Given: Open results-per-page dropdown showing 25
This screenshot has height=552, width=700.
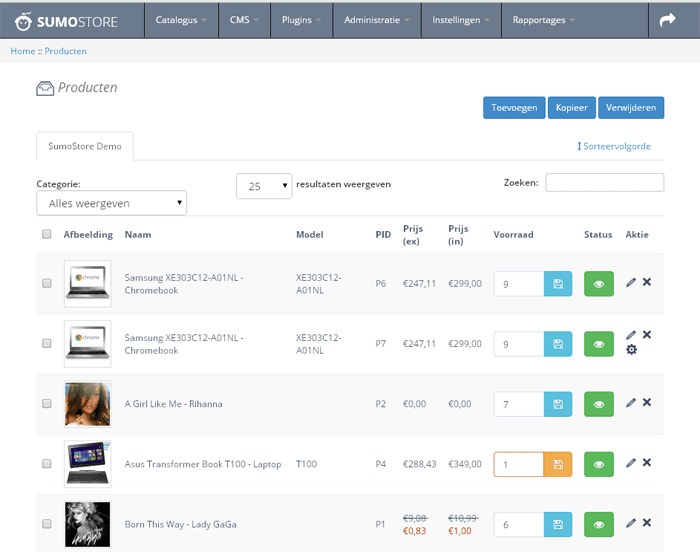Looking at the screenshot, I should [x=264, y=186].
